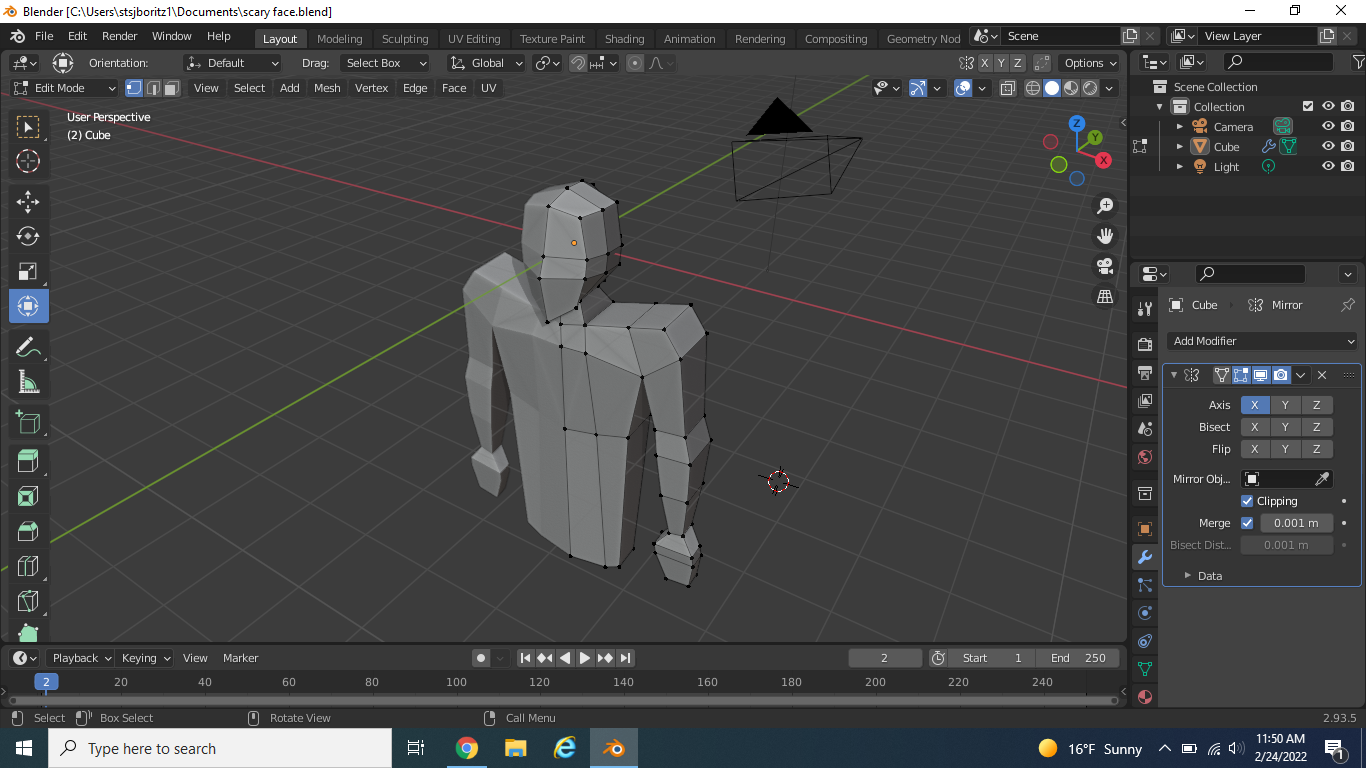The height and width of the screenshot is (768, 1366).
Task: Select the Measure tool
Action: coord(28,382)
